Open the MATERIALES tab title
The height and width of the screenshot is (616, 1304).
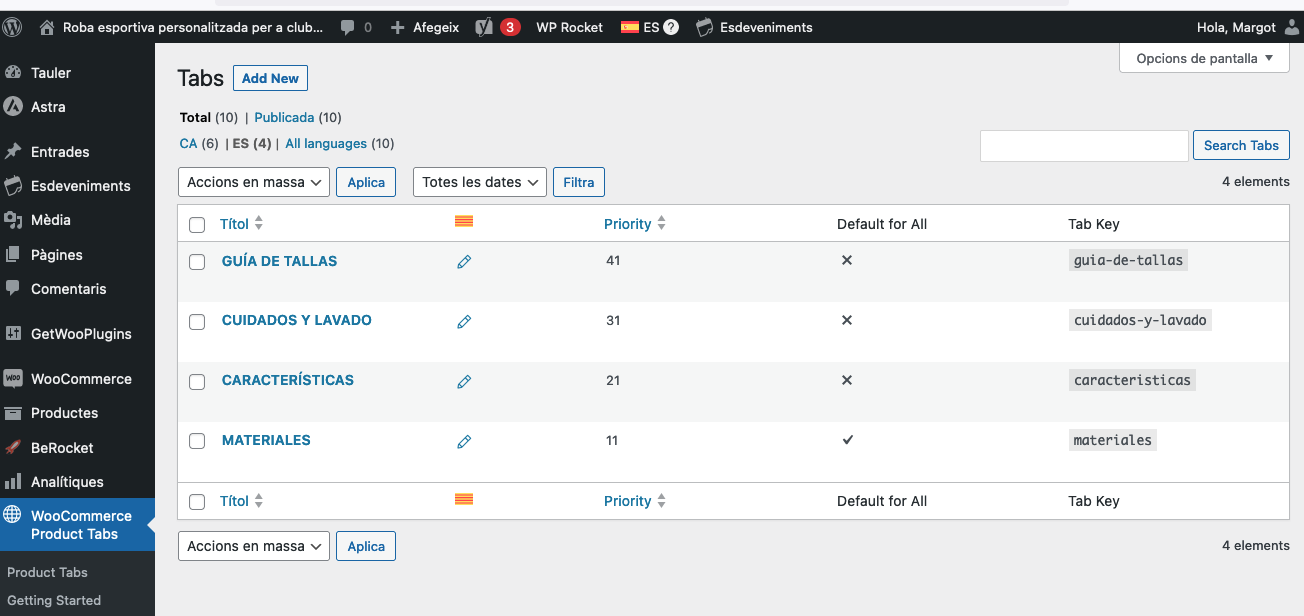[x=266, y=440]
